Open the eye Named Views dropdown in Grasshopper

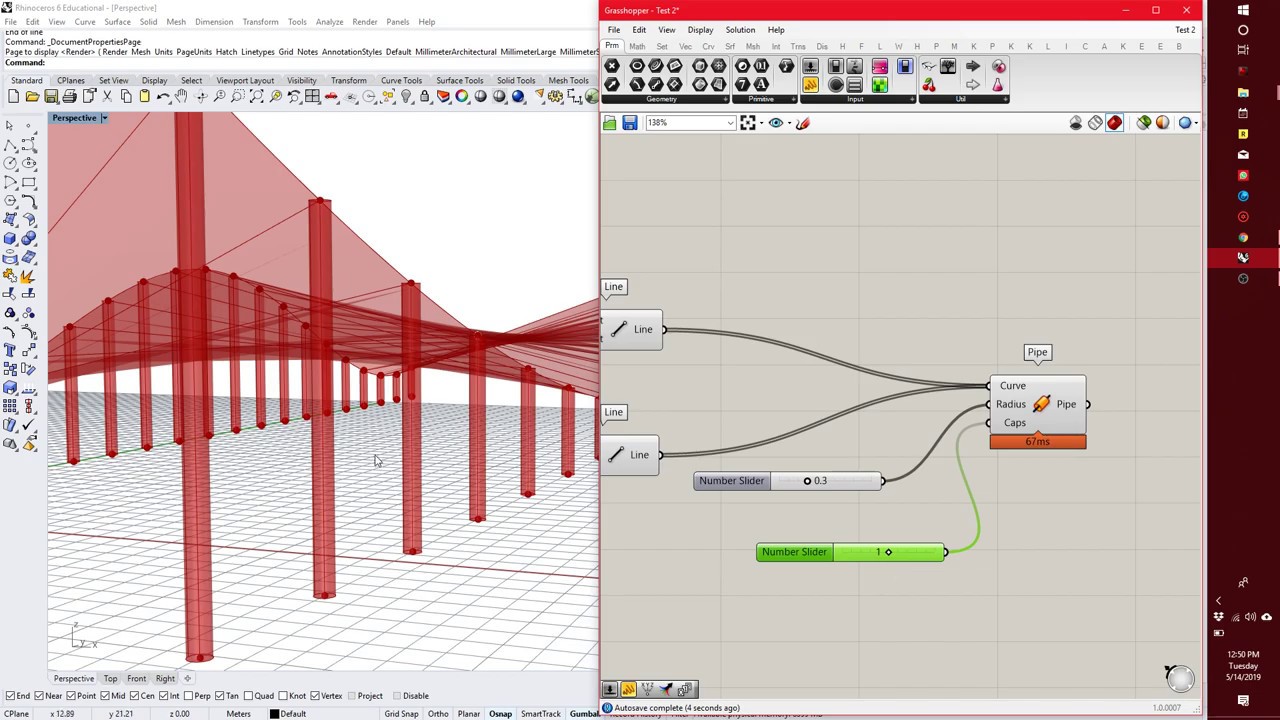pyautogui.click(x=788, y=123)
